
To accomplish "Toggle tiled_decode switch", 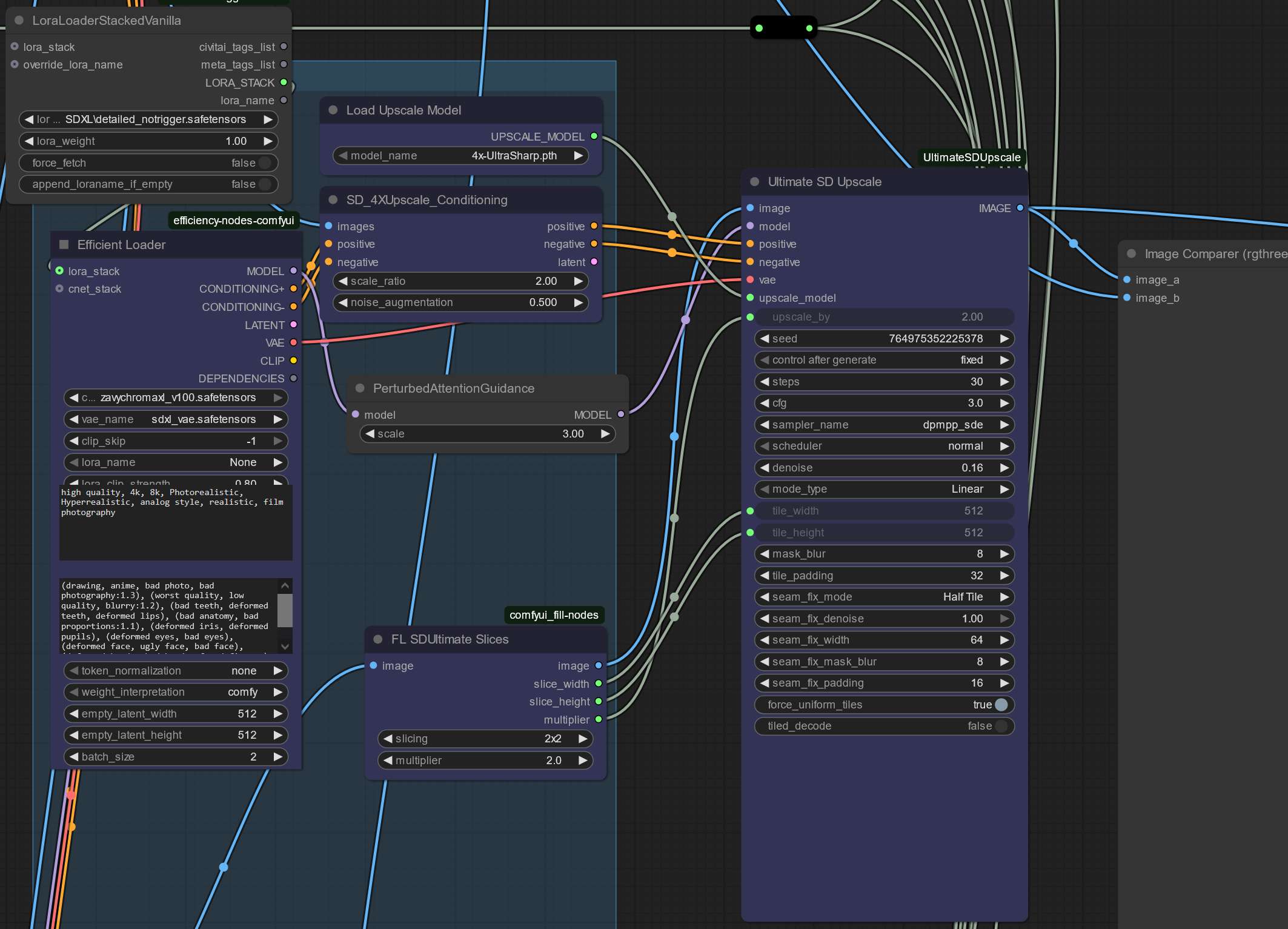I will click(x=1001, y=726).
